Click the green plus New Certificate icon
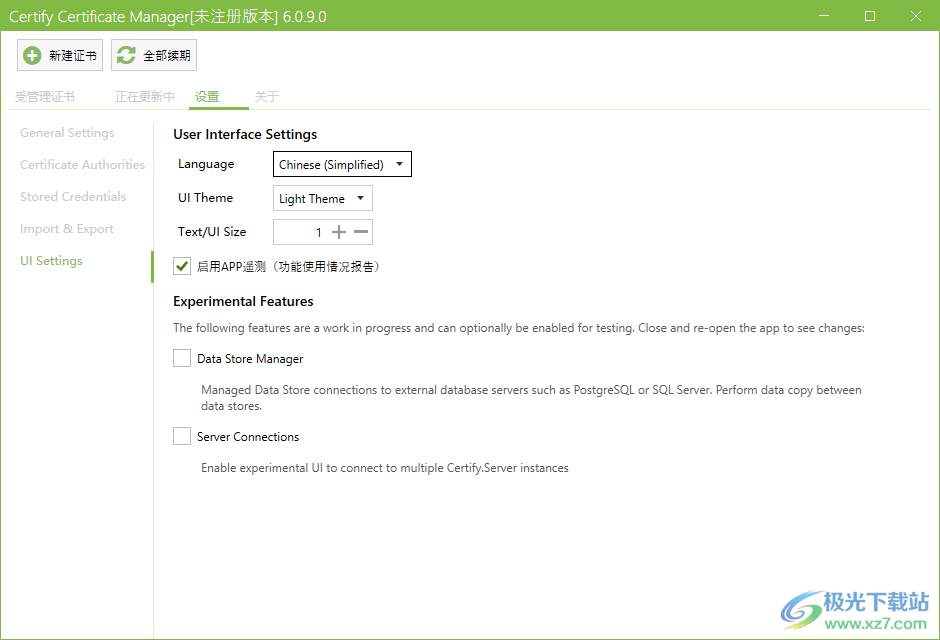Image resolution: width=940 pixels, height=640 pixels. coord(32,55)
